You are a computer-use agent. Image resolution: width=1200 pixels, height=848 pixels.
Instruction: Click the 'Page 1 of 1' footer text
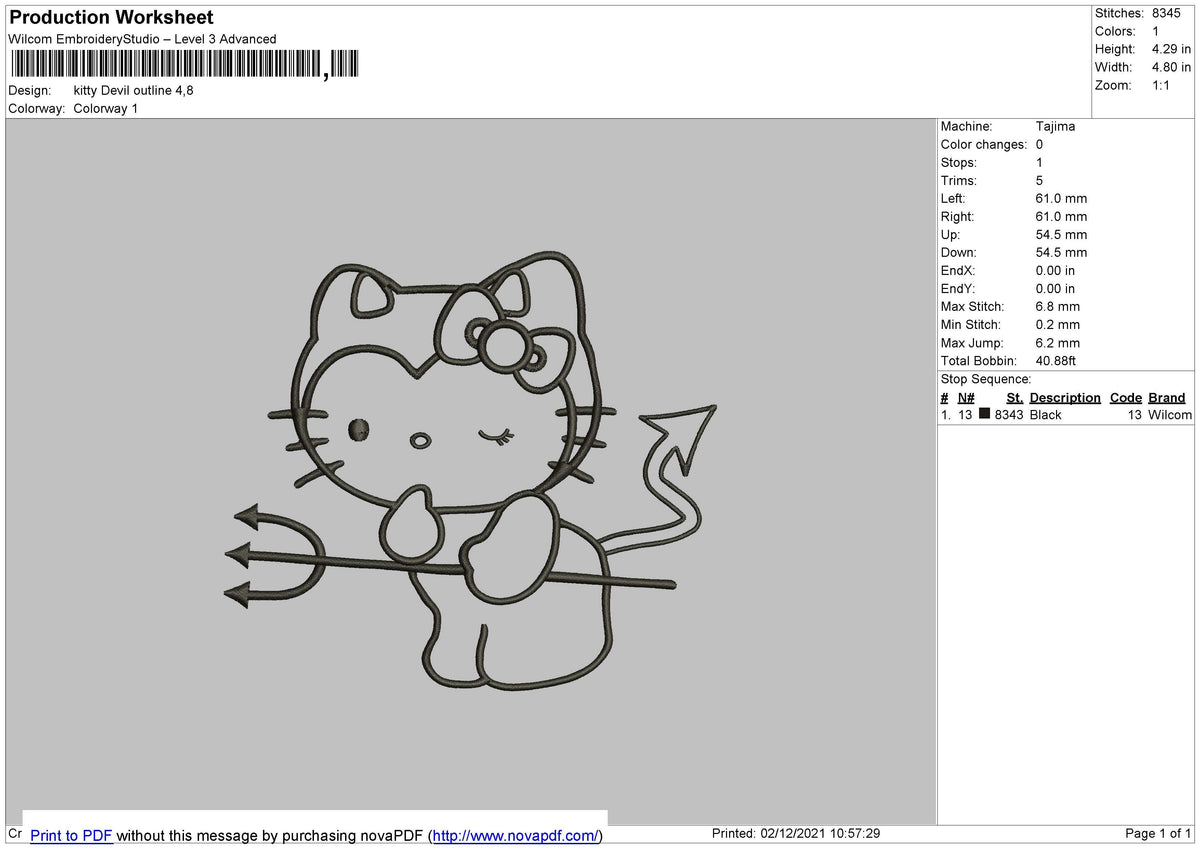[x=1158, y=833]
